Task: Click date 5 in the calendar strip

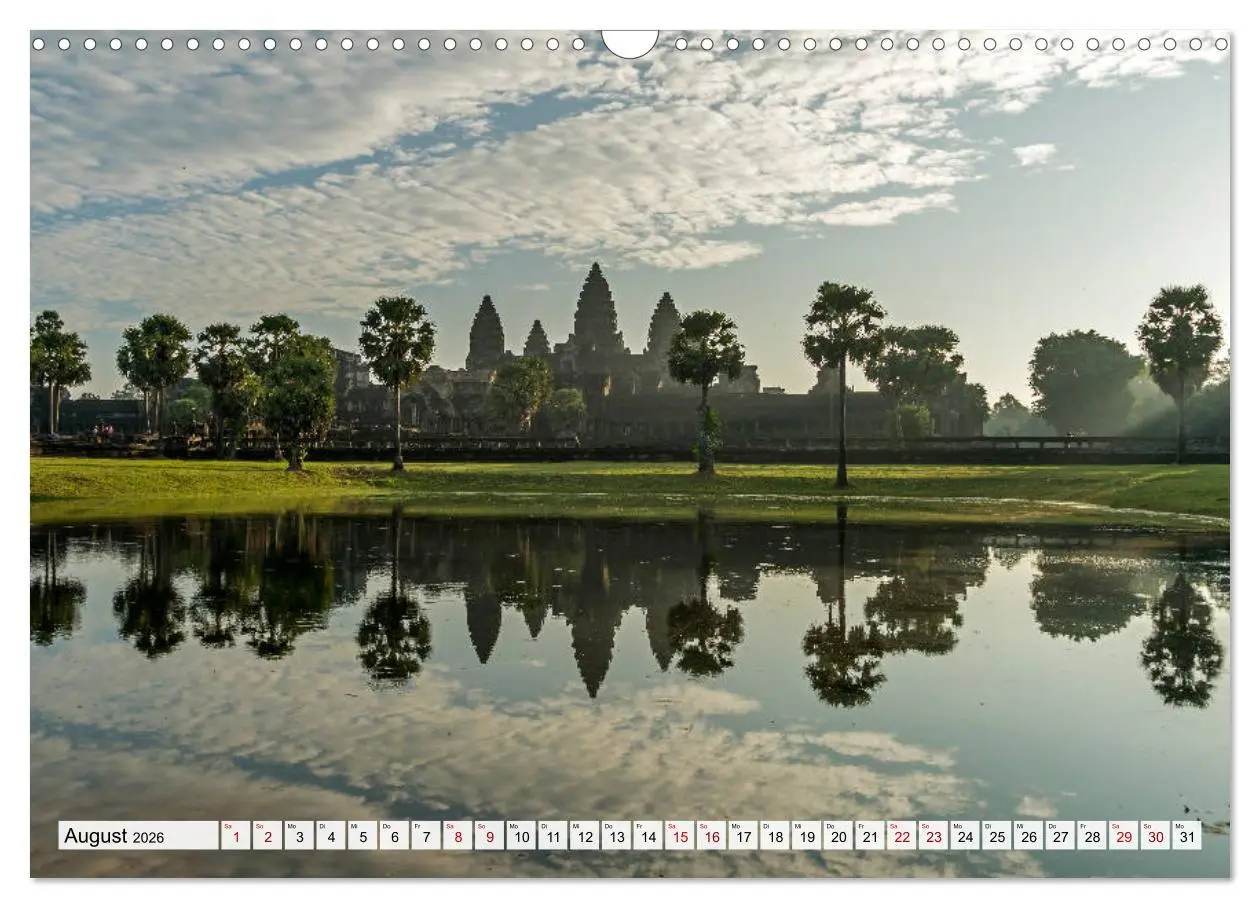Action: coord(363,836)
